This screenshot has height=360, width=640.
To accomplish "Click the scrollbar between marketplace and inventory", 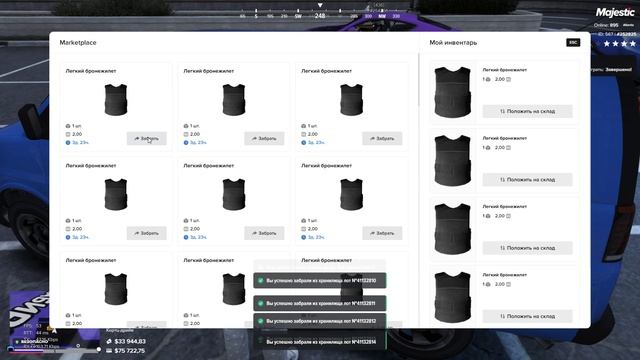I will (419, 80).
